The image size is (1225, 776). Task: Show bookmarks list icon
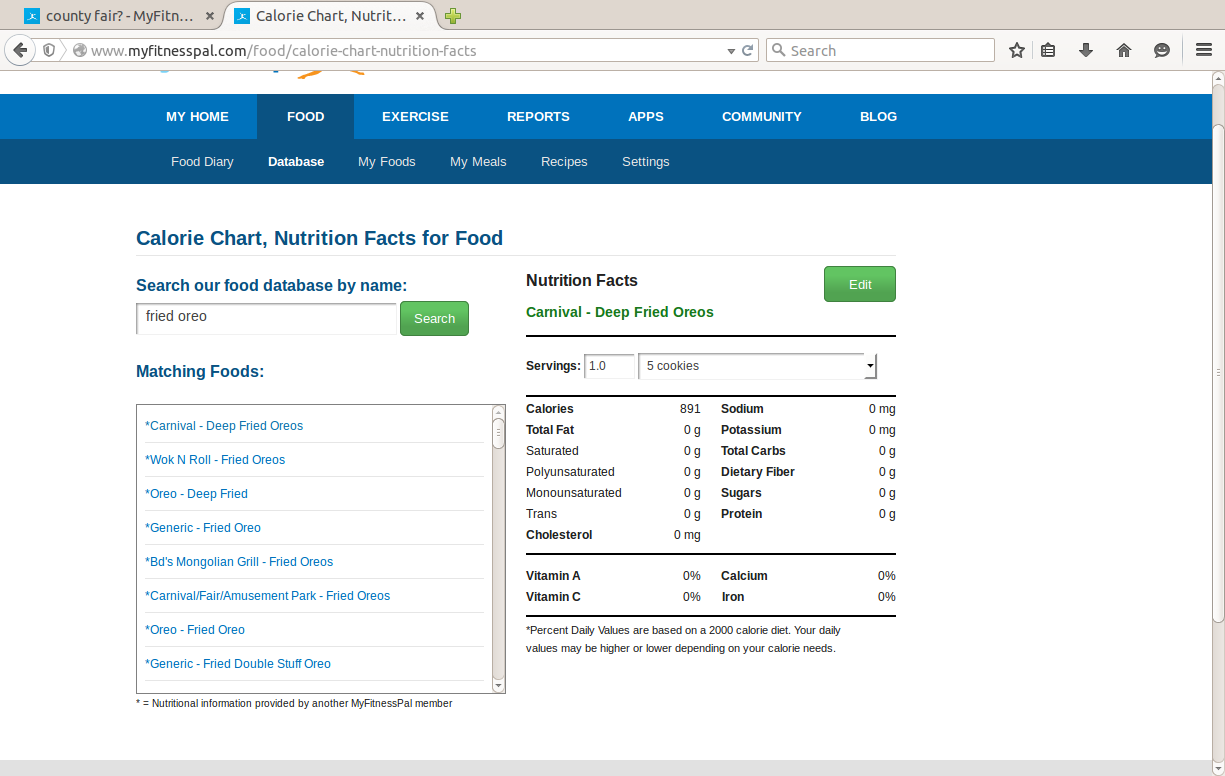coord(1048,50)
